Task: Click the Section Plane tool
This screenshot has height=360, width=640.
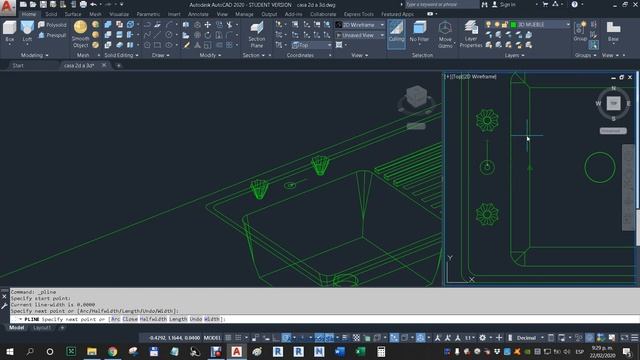Action: 257,34
